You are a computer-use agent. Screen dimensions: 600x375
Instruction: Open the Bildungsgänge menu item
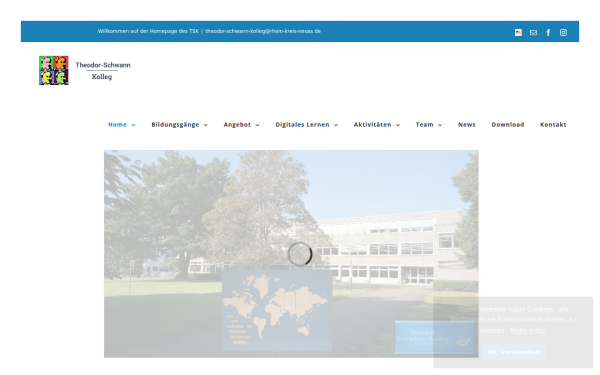(x=175, y=125)
